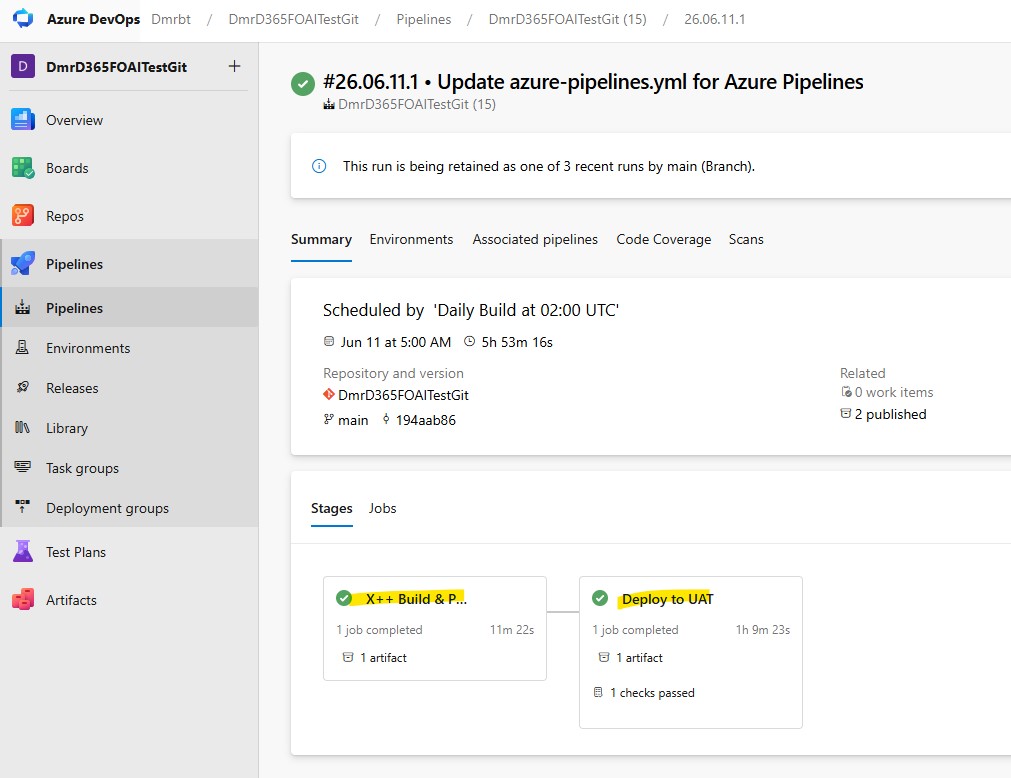Screen dimensions: 1011x778
Task: Click the '1h 9m 23s' stage duration
Action: (x=763, y=630)
